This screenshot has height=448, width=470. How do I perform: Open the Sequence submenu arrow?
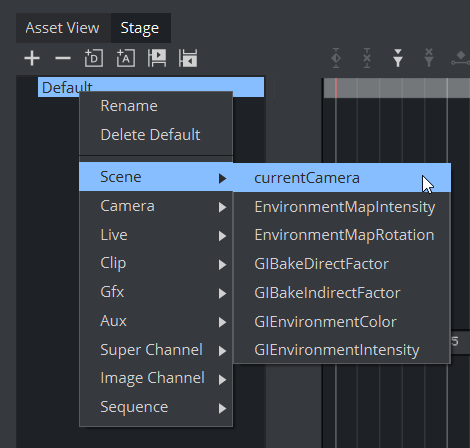[222, 408]
